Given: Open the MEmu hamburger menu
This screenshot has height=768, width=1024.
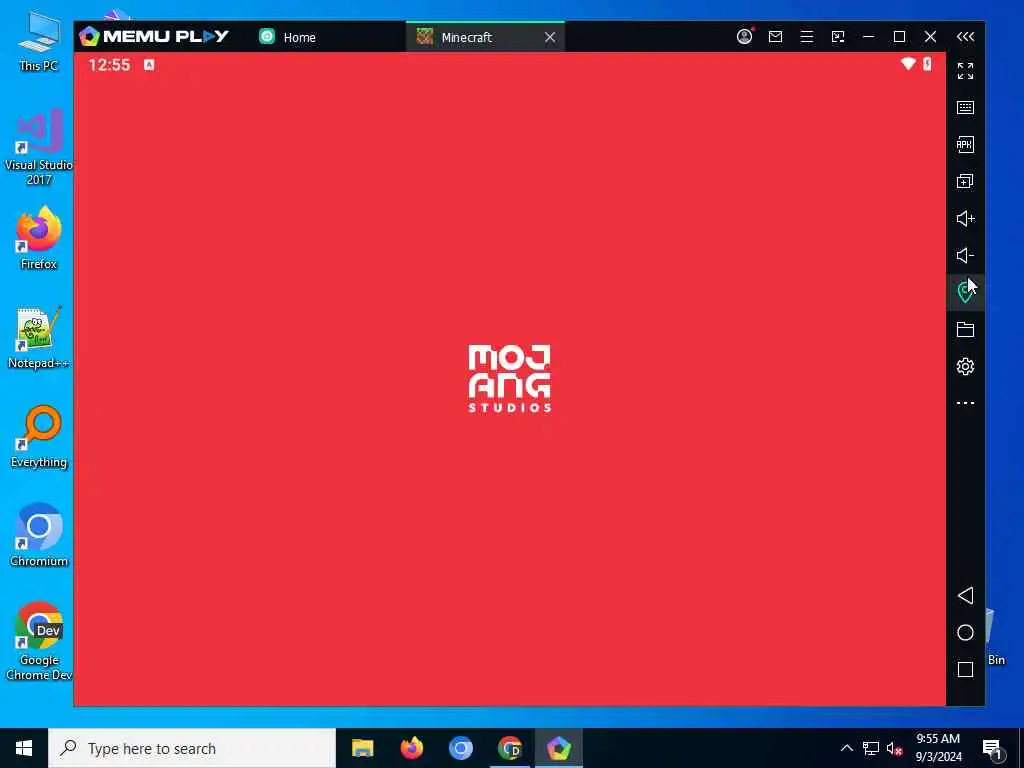Looking at the screenshot, I should coord(807,37).
